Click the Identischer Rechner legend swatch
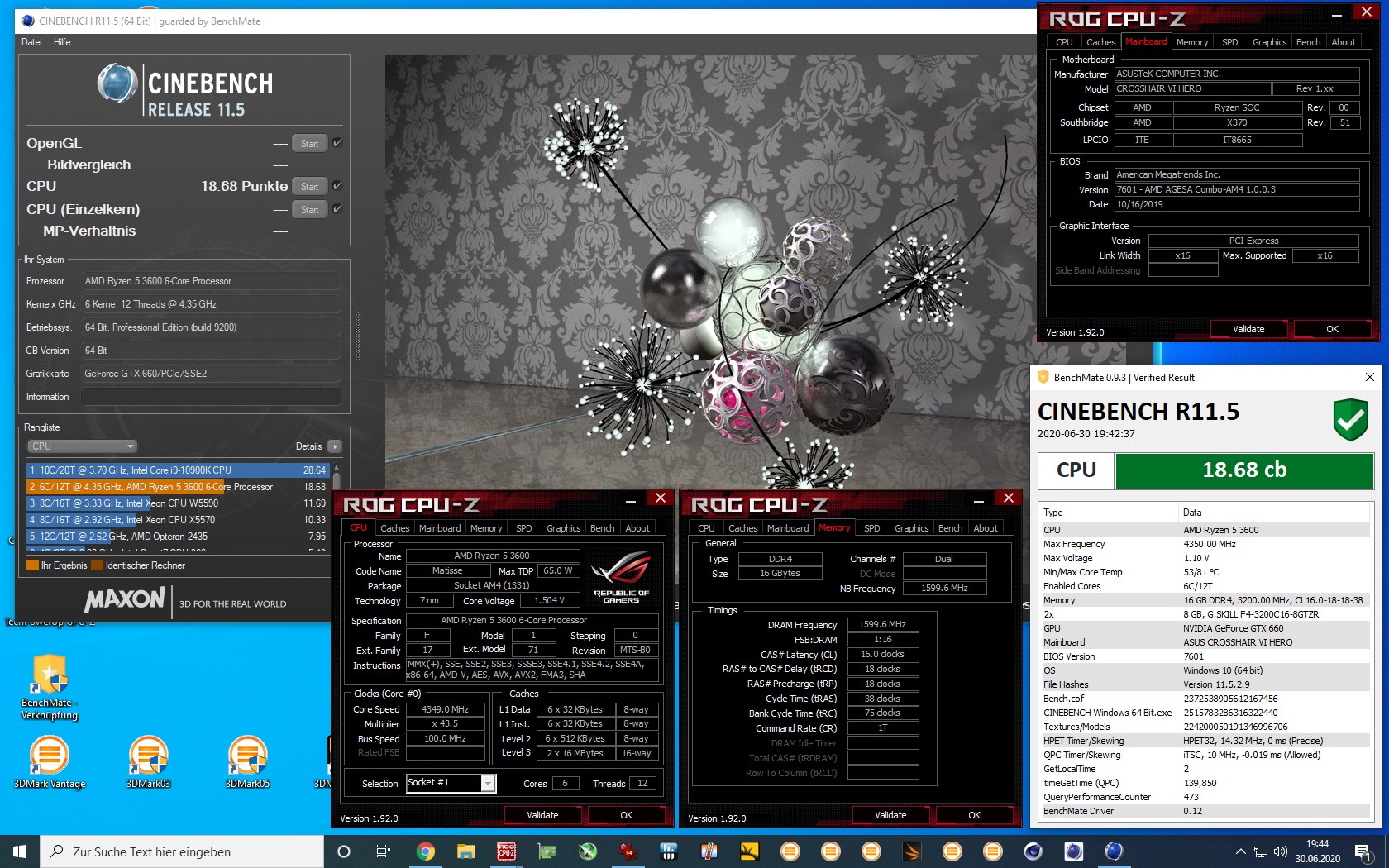Image resolution: width=1389 pixels, height=868 pixels. tap(98, 565)
